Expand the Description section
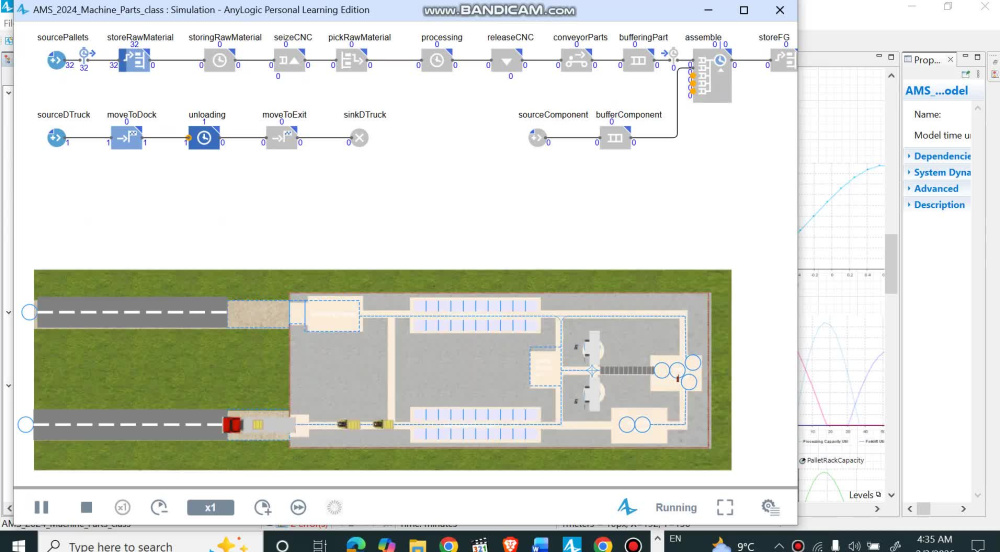Screen dimensions: 1000x552 pyautogui.click(x=939, y=205)
